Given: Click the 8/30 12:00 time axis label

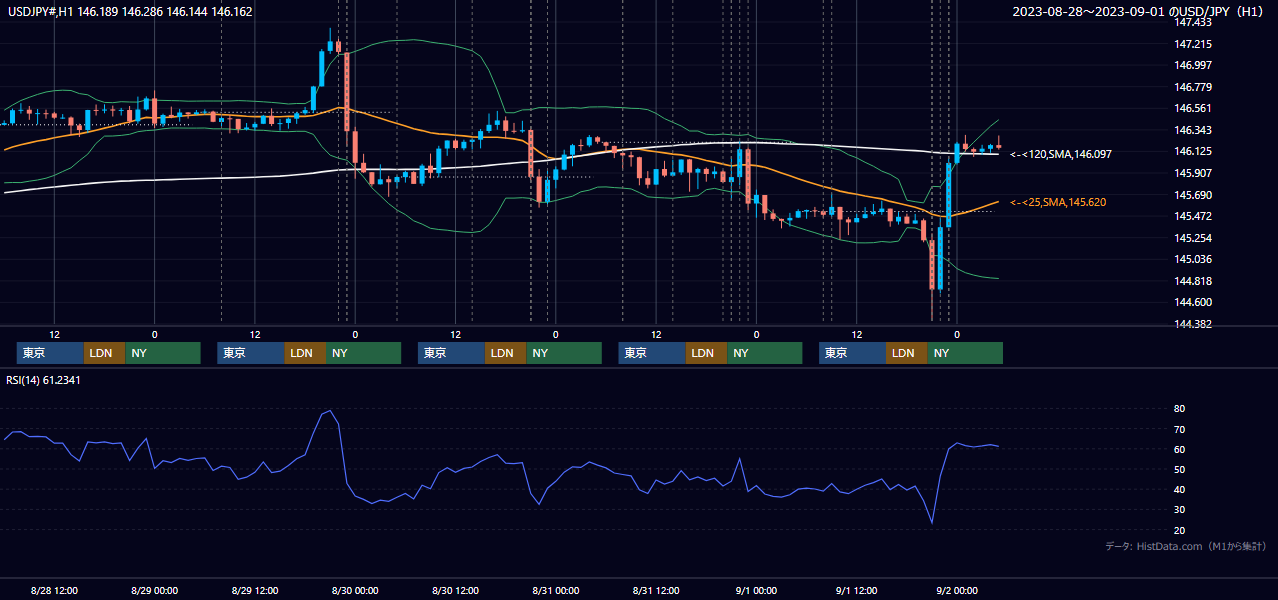Looking at the screenshot, I should coord(455,591).
